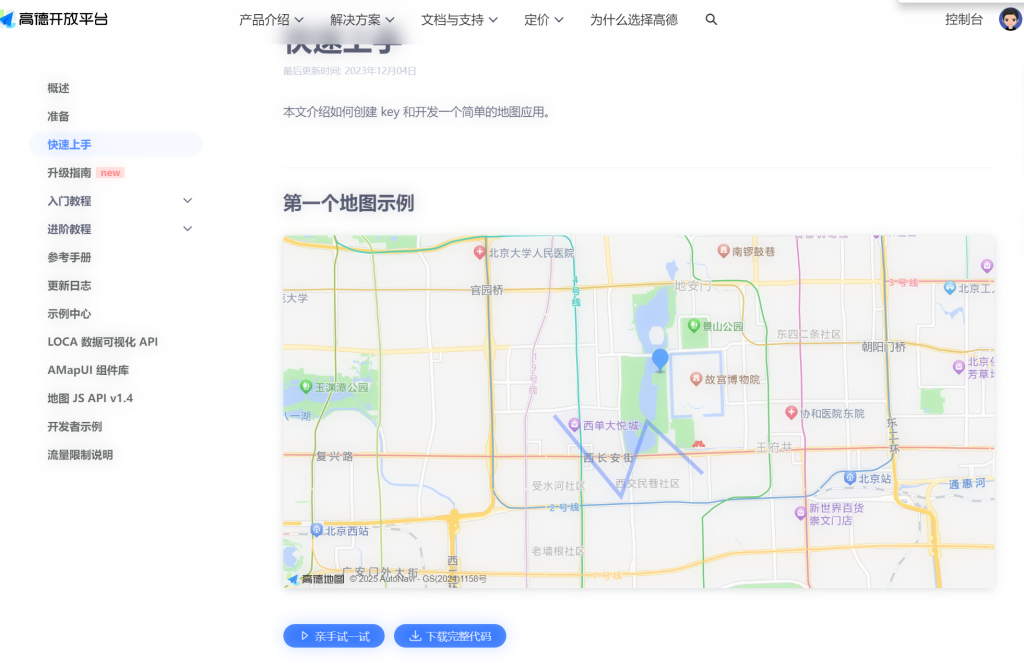Click the 地安门 label on map
The height and width of the screenshot is (669, 1024).
click(x=692, y=286)
